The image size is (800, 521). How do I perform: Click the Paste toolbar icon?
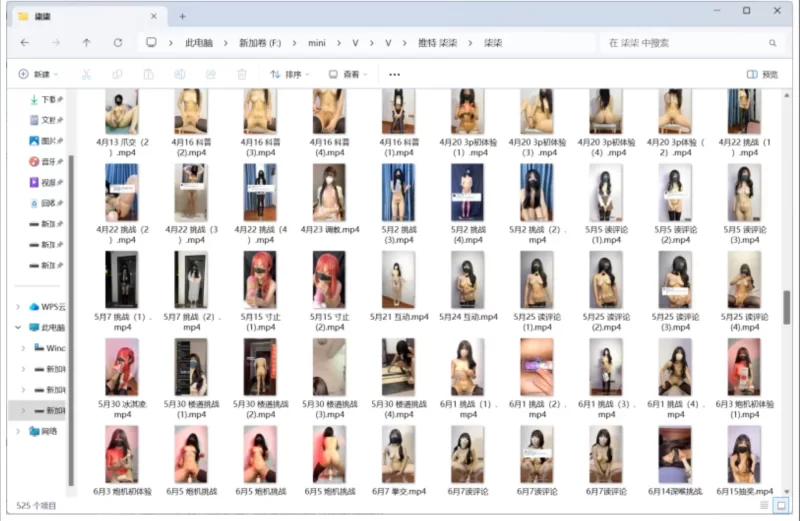(148, 75)
